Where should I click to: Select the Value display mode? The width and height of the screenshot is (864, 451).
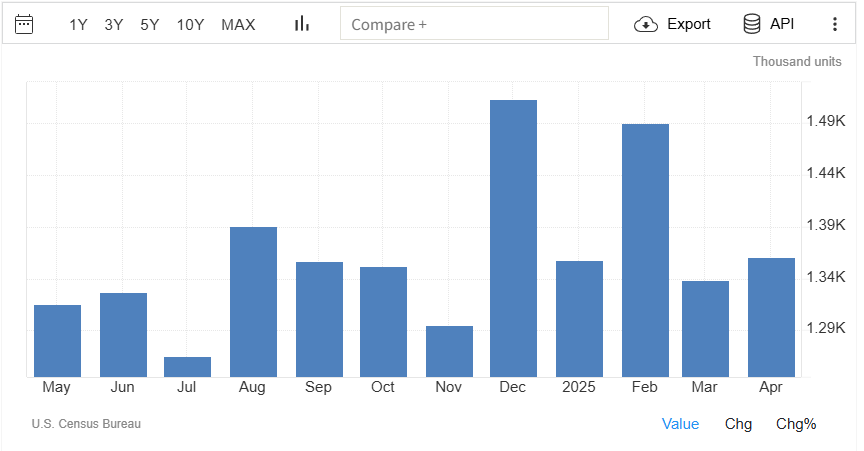[x=680, y=424]
